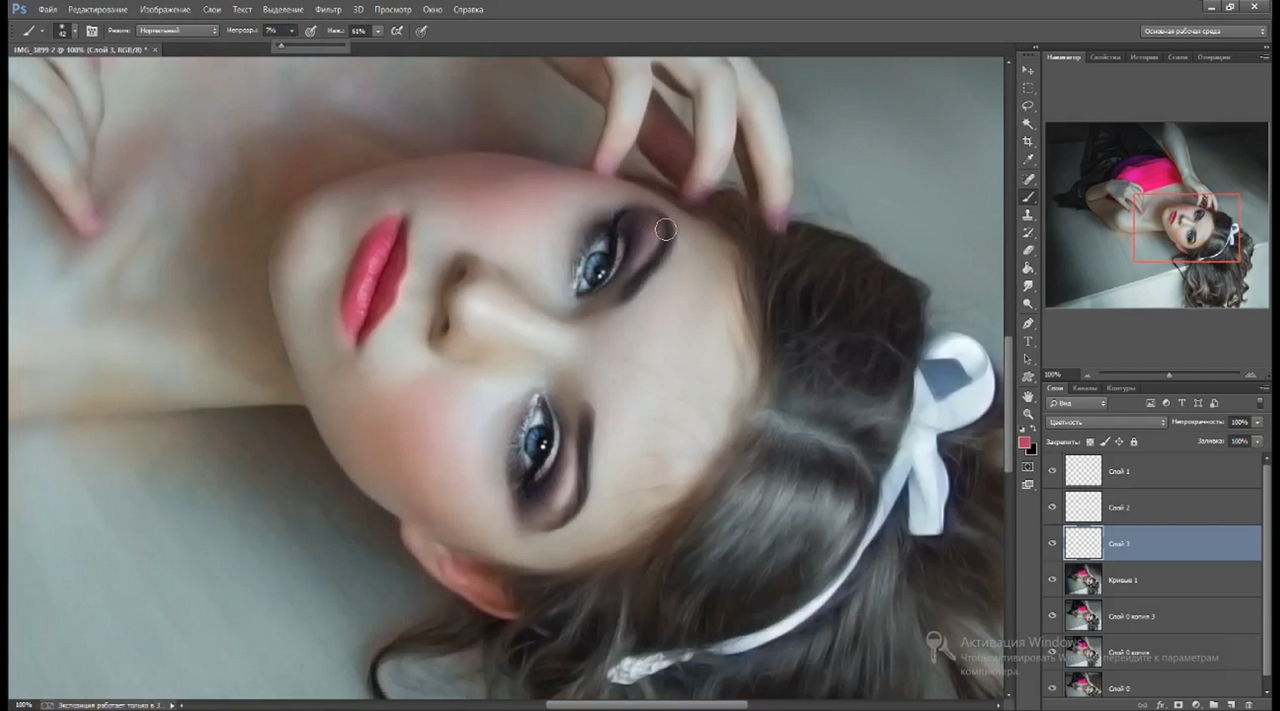Change screen mode icon in toolbox
The width and height of the screenshot is (1280, 711).
pyautogui.click(x=1028, y=485)
